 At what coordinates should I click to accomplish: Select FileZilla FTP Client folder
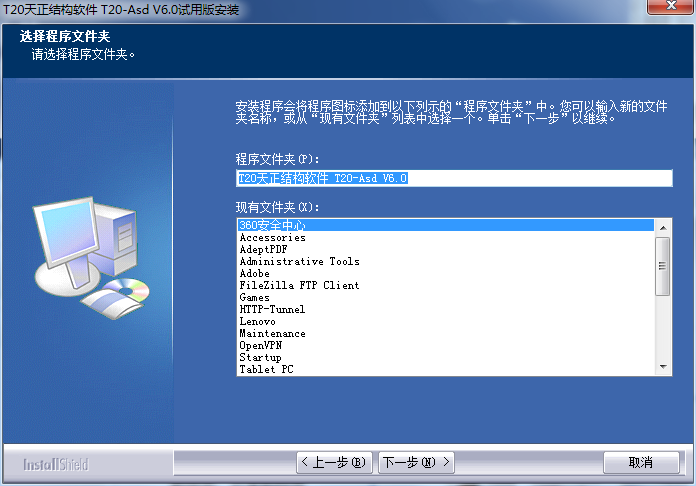coord(446,285)
